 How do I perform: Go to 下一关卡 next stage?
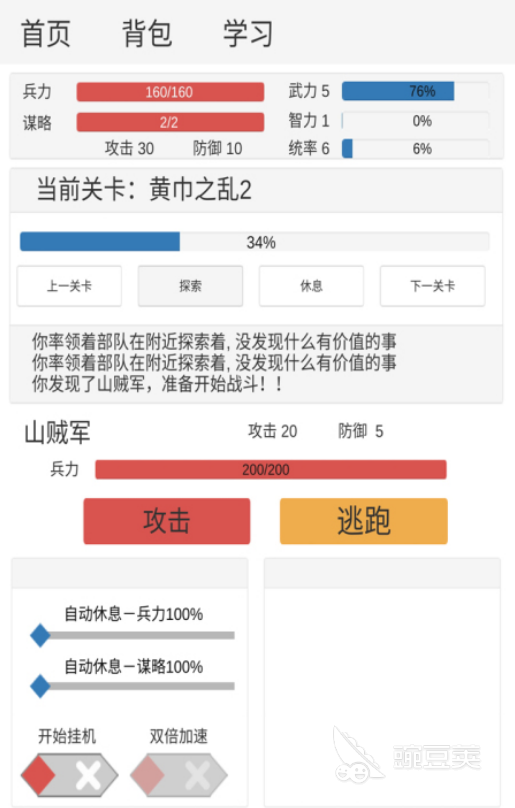[x=433, y=286]
